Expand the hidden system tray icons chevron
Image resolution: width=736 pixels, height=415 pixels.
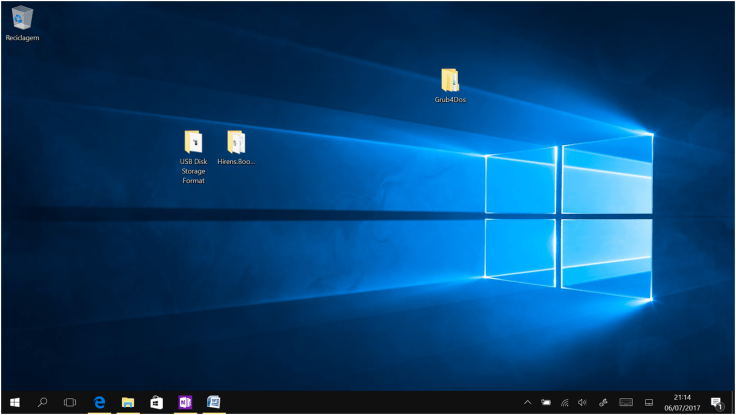[528, 403]
